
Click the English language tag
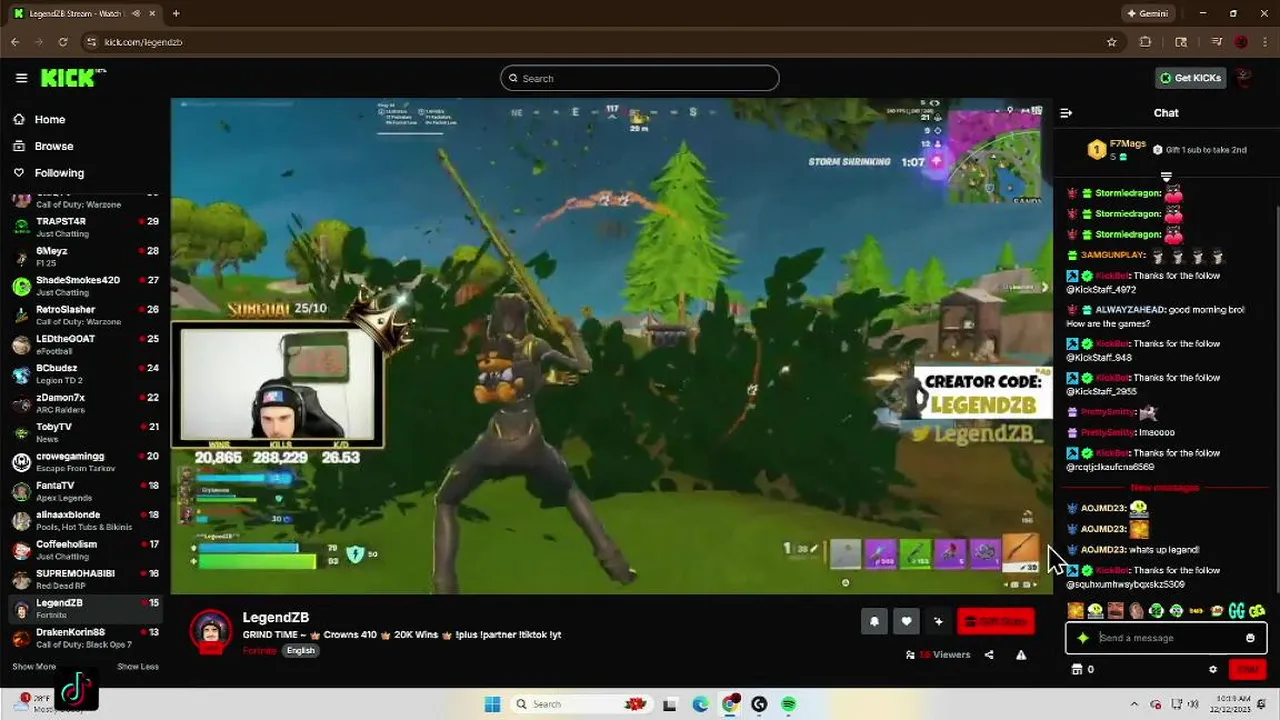300,650
